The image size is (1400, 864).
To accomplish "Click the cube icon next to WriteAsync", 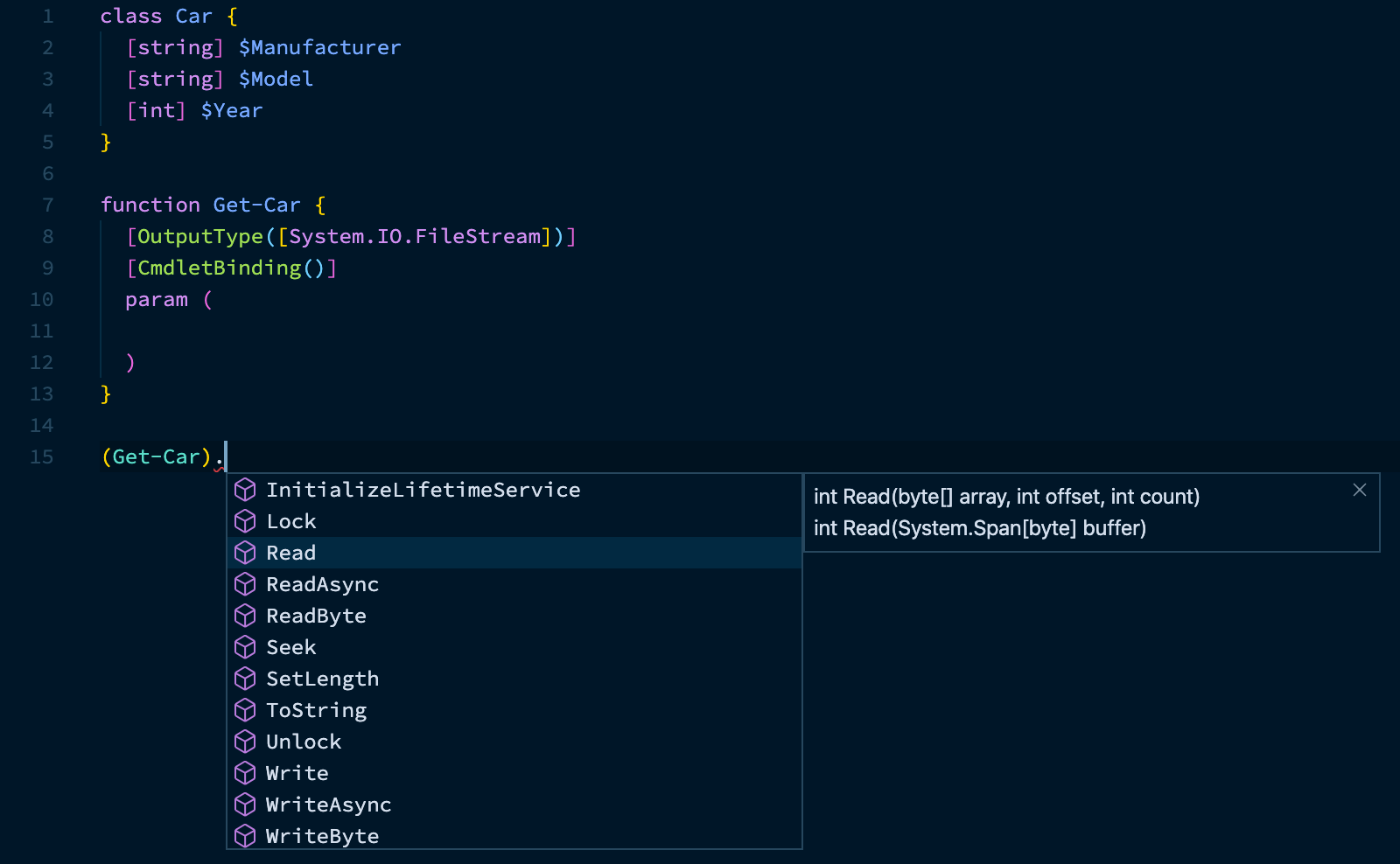I will click(246, 805).
